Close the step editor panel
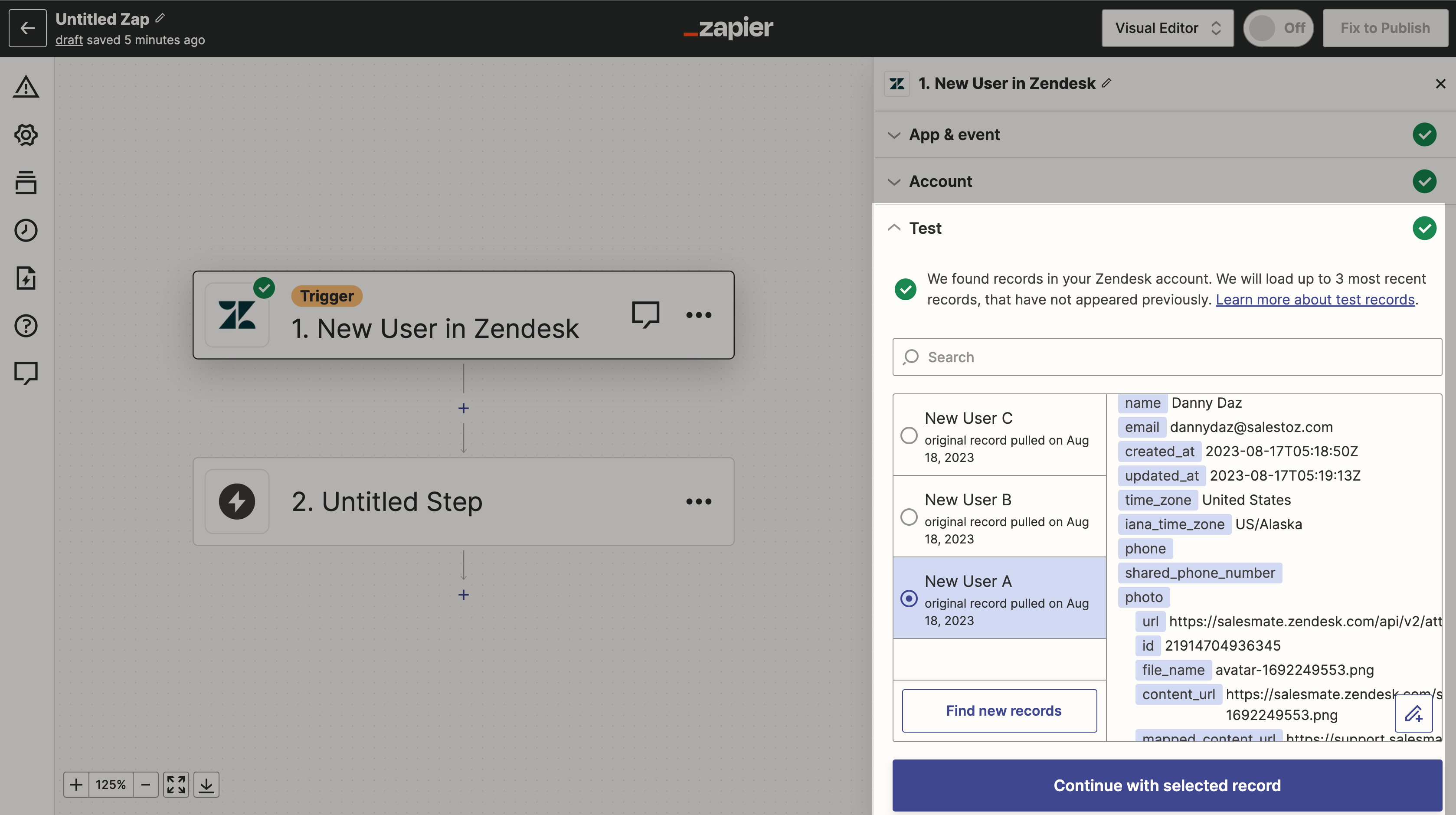Image resolution: width=1456 pixels, height=815 pixels. [1440, 84]
